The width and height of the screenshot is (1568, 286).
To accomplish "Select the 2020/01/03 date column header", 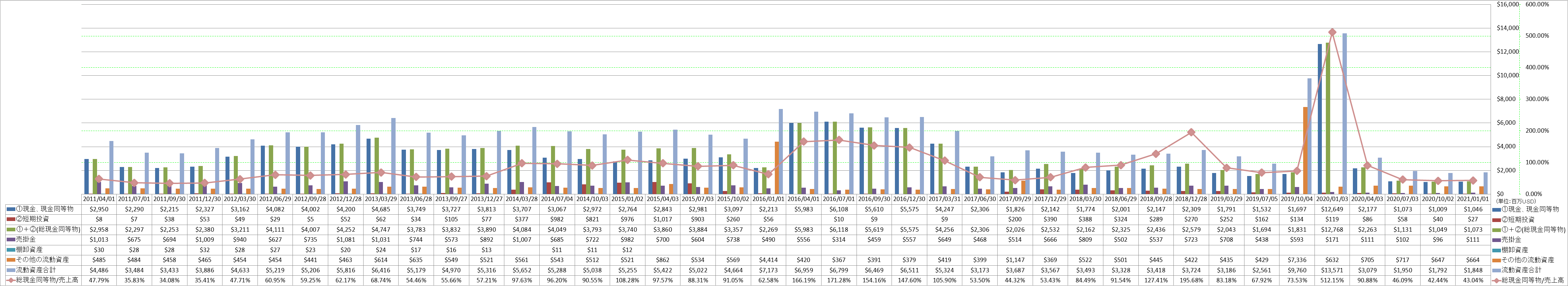I will click(1333, 199).
